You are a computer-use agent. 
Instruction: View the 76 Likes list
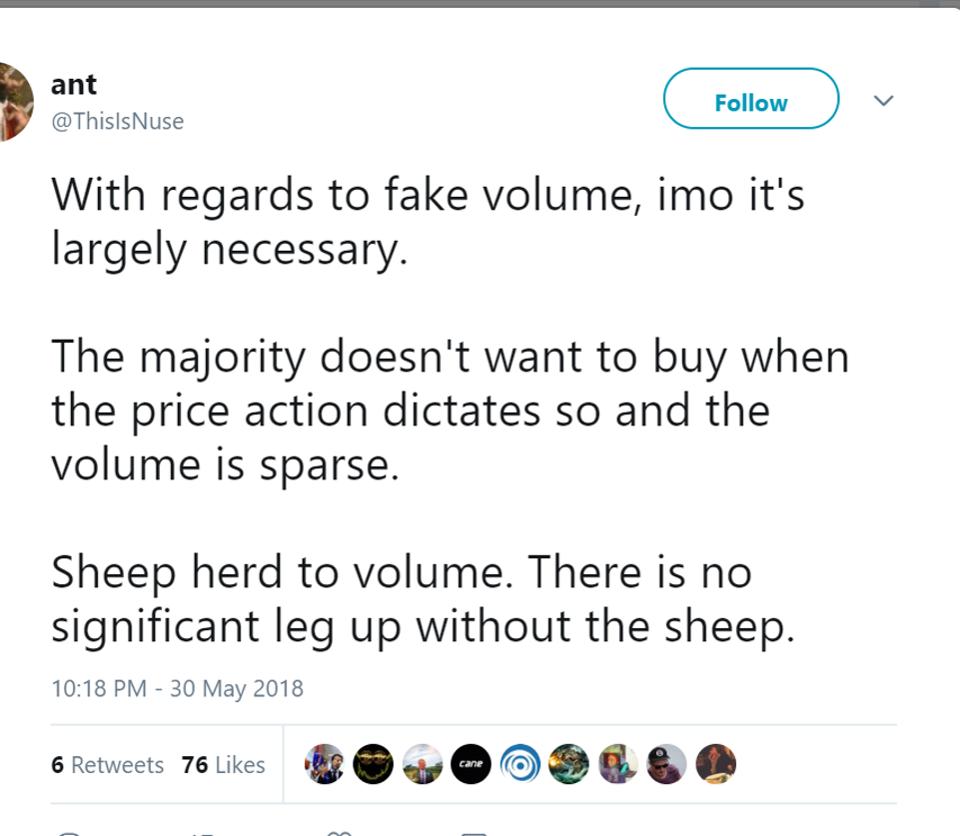[x=223, y=765]
